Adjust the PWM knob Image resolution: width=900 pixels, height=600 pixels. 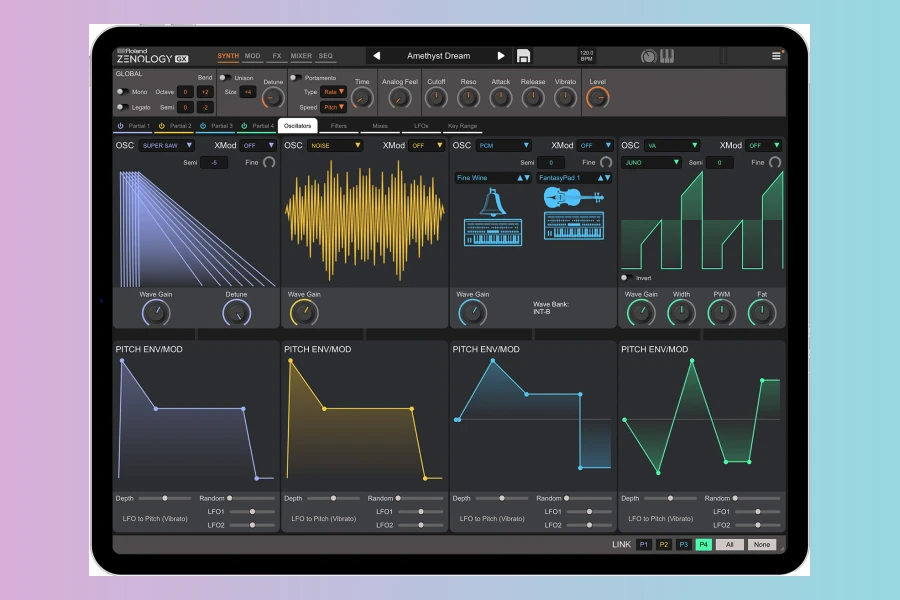click(x=721, y=313)
